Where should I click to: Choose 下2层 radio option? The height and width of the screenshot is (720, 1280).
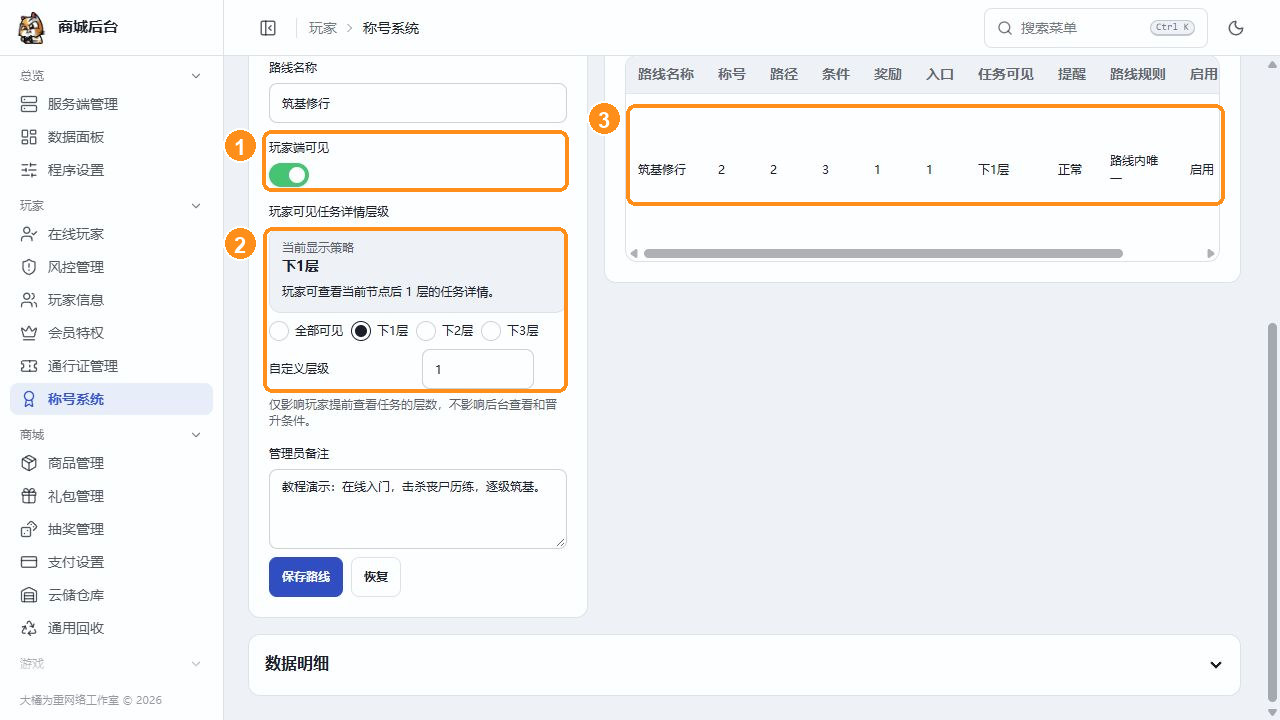coord(426,330)
